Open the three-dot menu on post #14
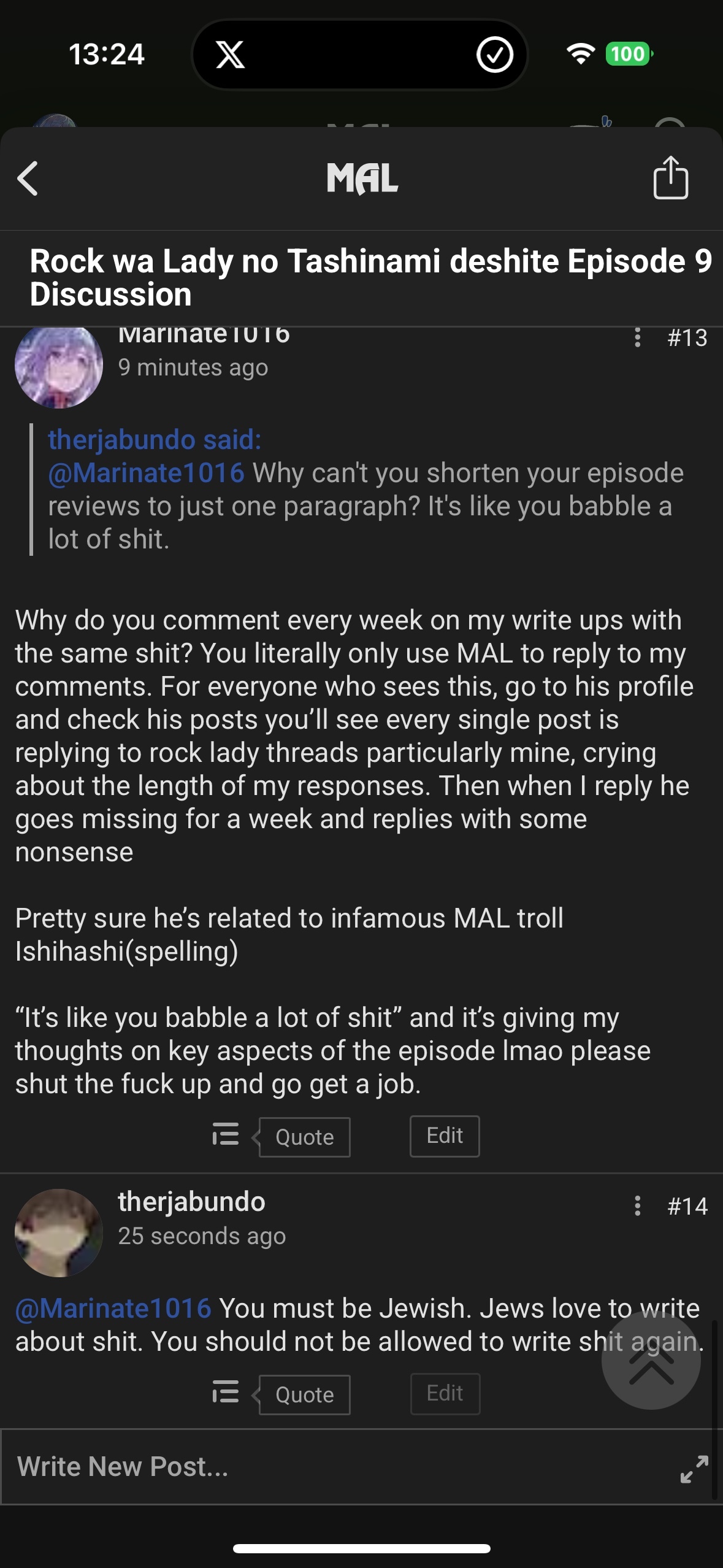Image resolution: width=723 pixels, height=1568 pixels. coord(638,1205)
